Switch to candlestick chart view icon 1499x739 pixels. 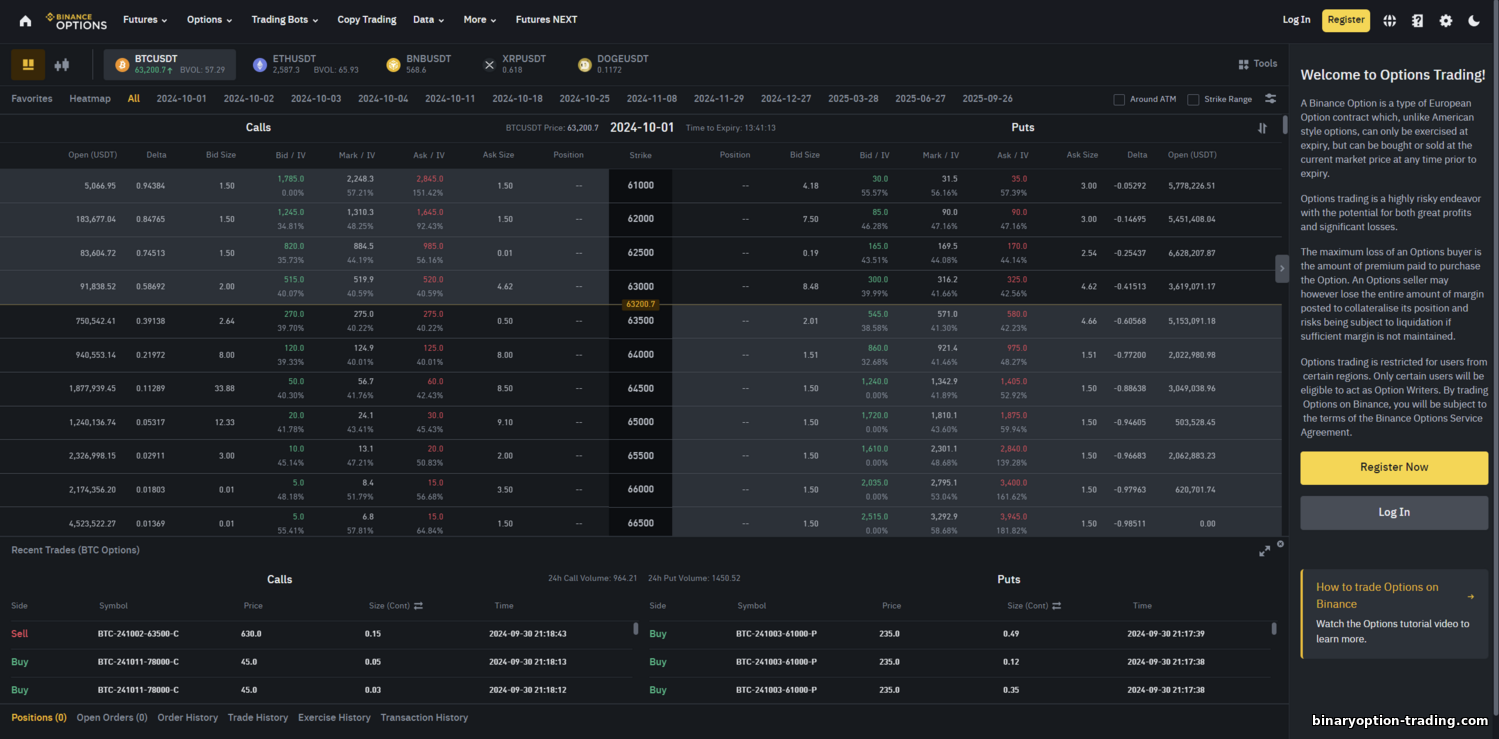point(62,65)
